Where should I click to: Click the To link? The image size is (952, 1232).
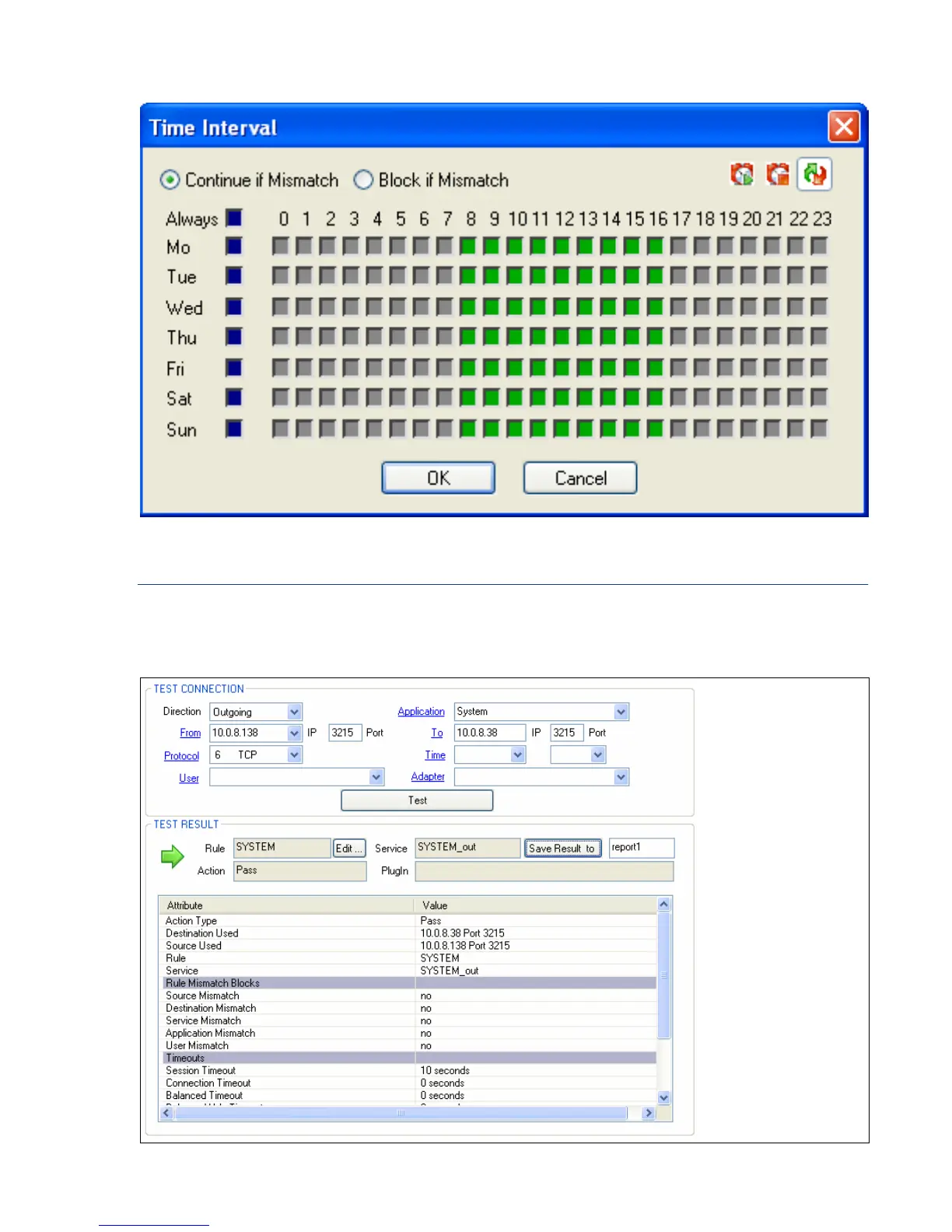click(437, 733)
